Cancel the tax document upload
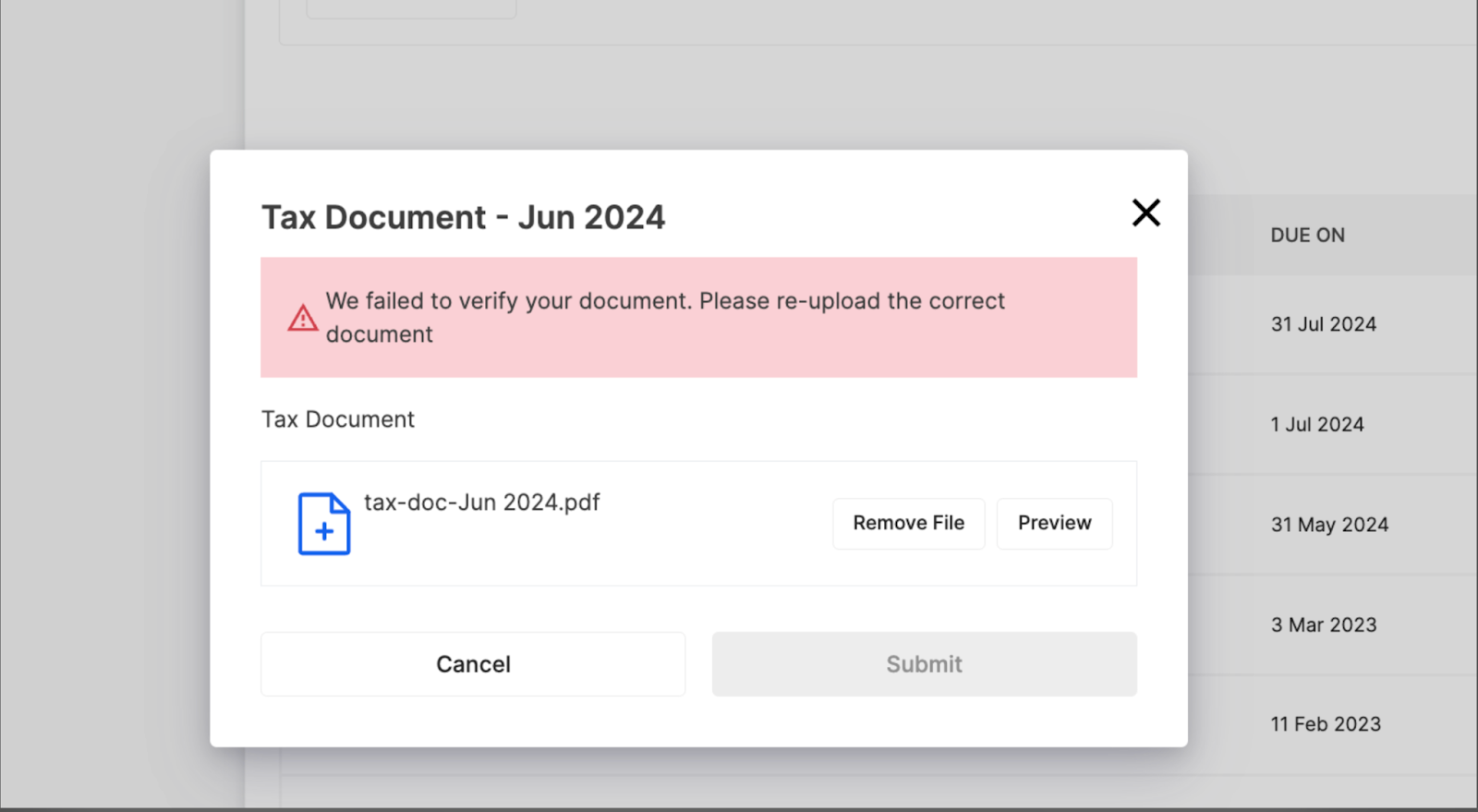 point(473,664)
